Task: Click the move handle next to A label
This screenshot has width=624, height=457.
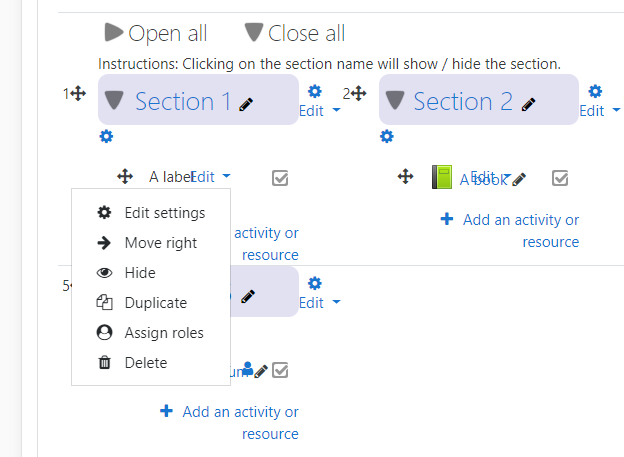Action: click(125, 176)
